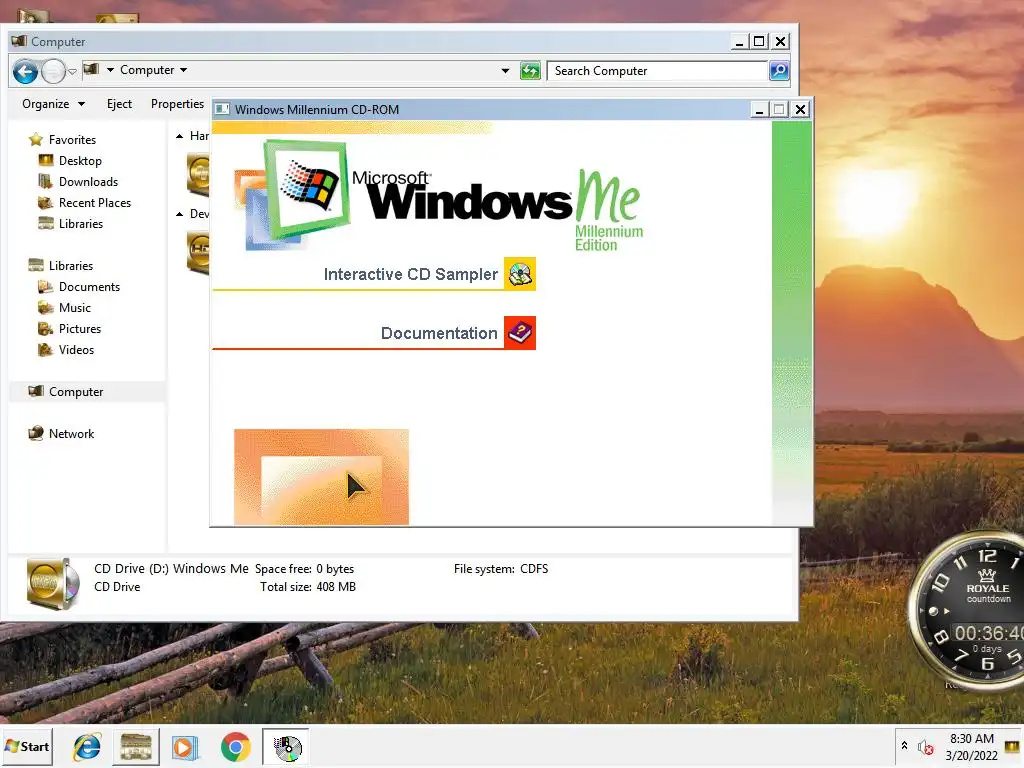
Task: Open the Documentation book icon
Action: (x=520, y=333)
